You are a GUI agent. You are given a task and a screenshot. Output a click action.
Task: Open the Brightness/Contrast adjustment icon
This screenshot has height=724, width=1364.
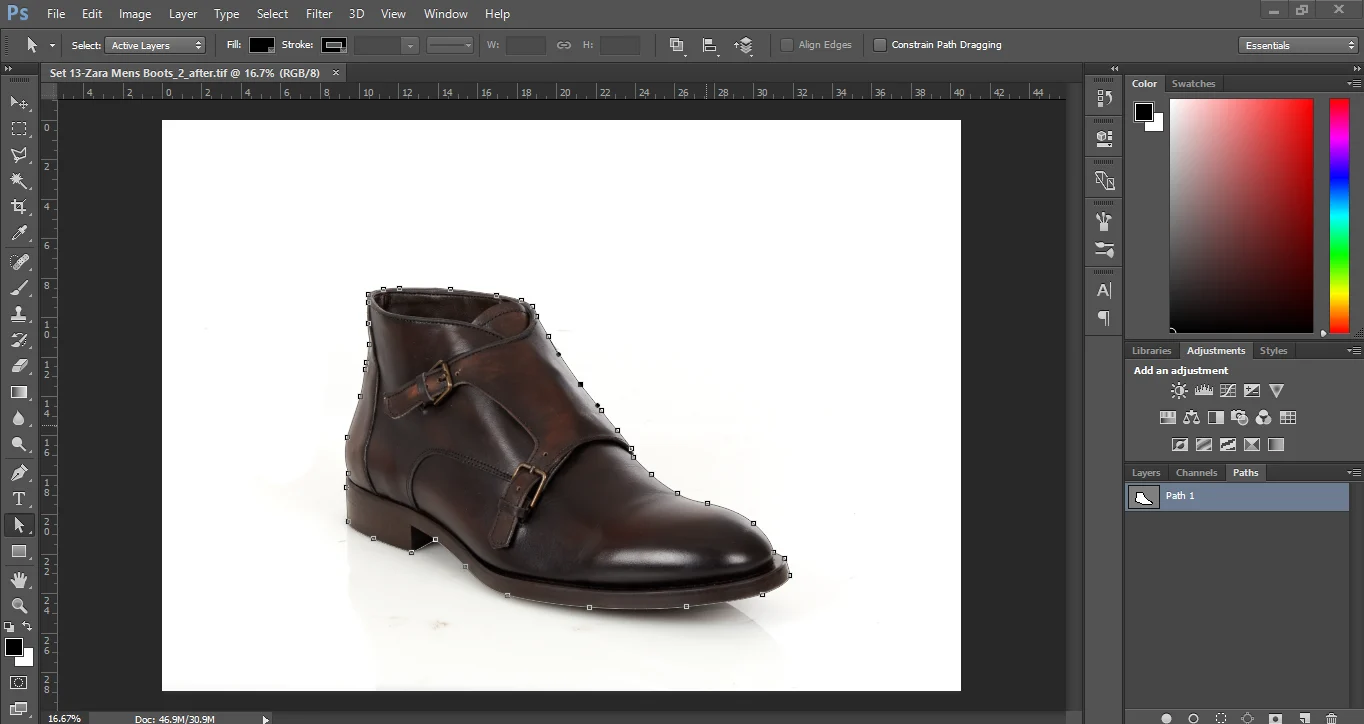point(1179,390)
